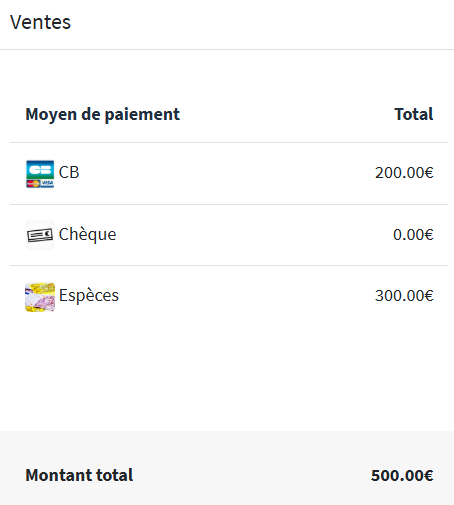Click the Moyen de paiement column header
This screenshot has height=505, width=454.
(103, 114)
